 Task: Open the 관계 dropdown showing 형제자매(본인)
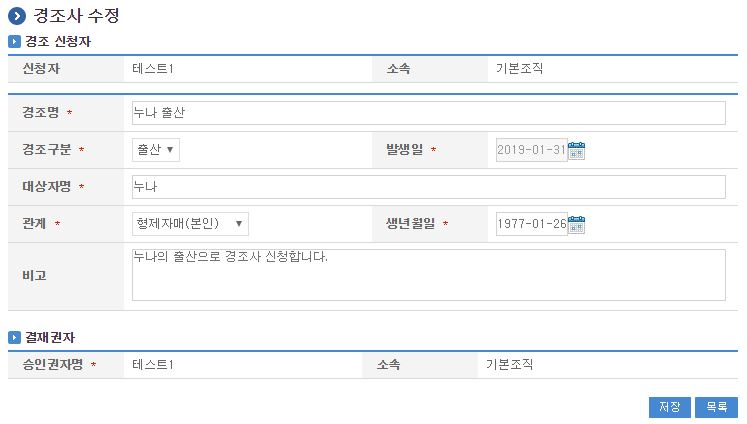pyautogui.click(x=190, y=223)
